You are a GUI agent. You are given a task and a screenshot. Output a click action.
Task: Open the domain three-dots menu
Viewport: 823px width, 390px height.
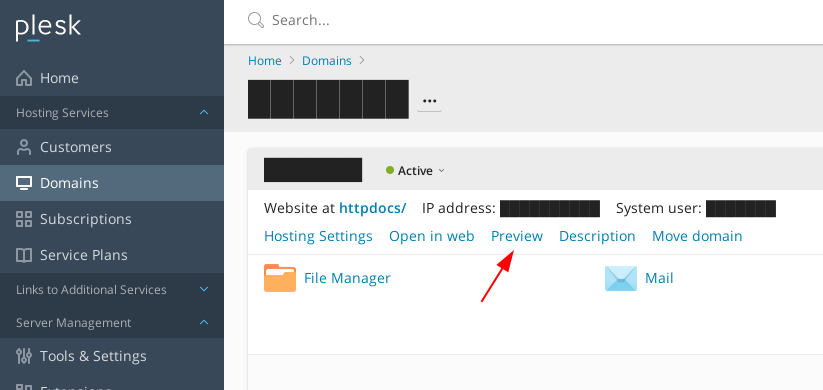coord(429,101)
